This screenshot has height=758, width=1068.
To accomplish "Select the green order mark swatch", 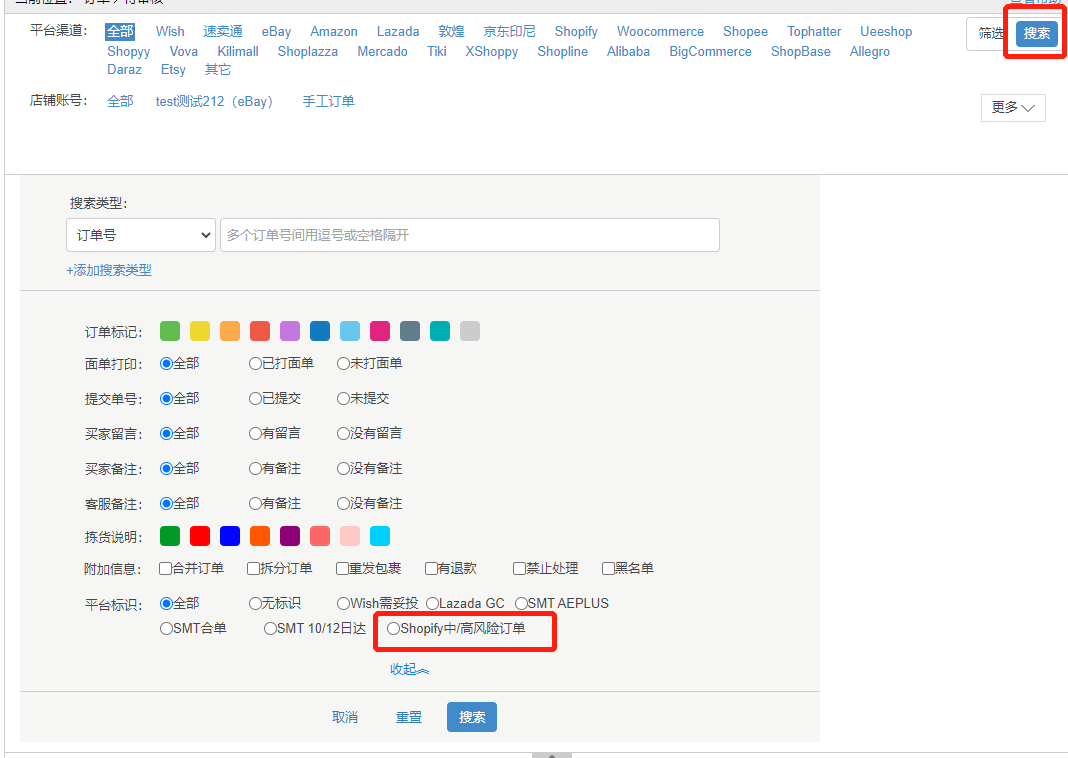I will (x=170, y=331).
